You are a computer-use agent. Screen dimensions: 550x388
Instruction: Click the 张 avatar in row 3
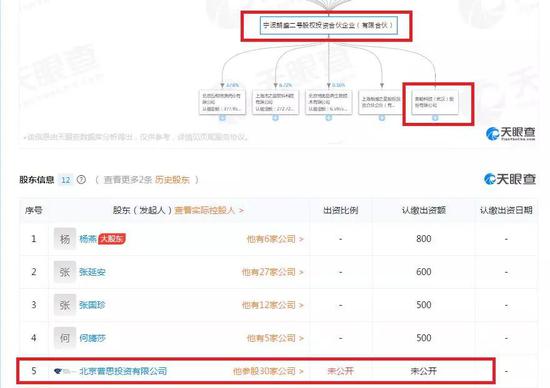[65, 305]
